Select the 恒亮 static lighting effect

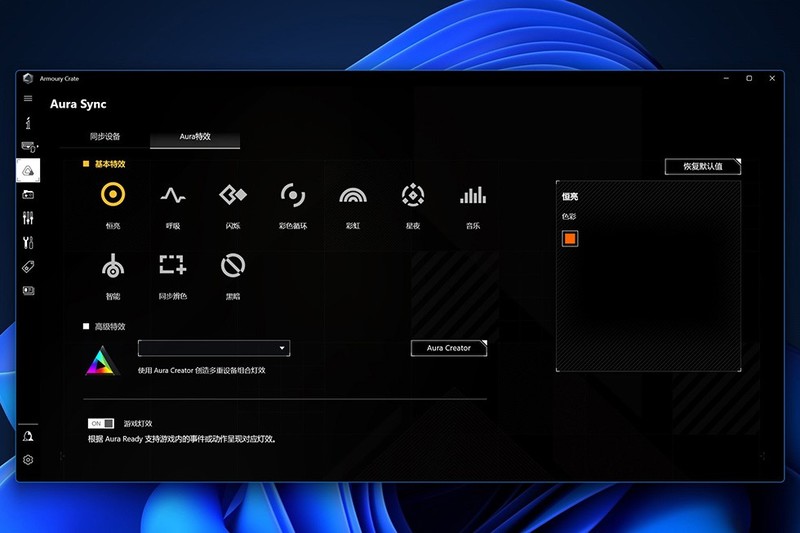[x=113, y=194]
